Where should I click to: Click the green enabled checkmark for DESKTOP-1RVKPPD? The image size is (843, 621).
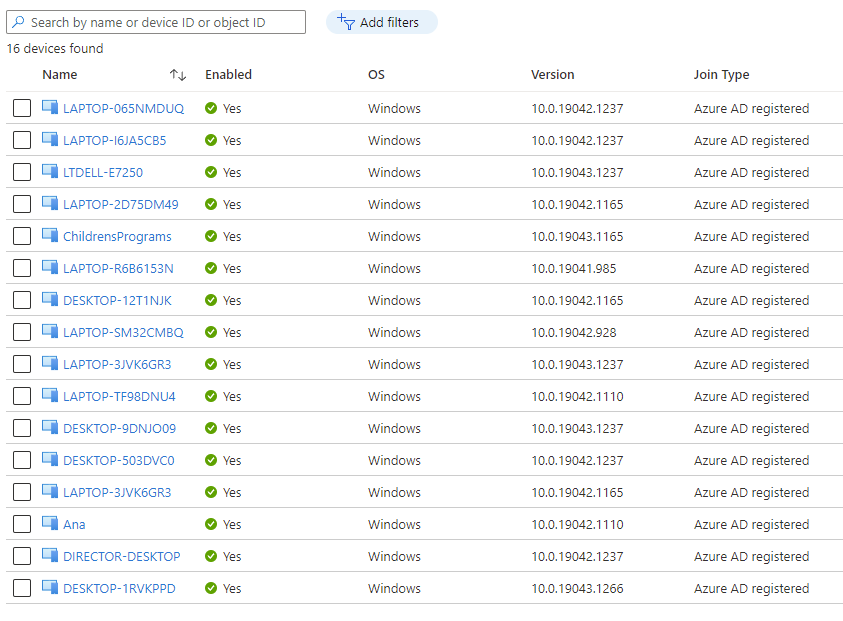coord(211,588)
